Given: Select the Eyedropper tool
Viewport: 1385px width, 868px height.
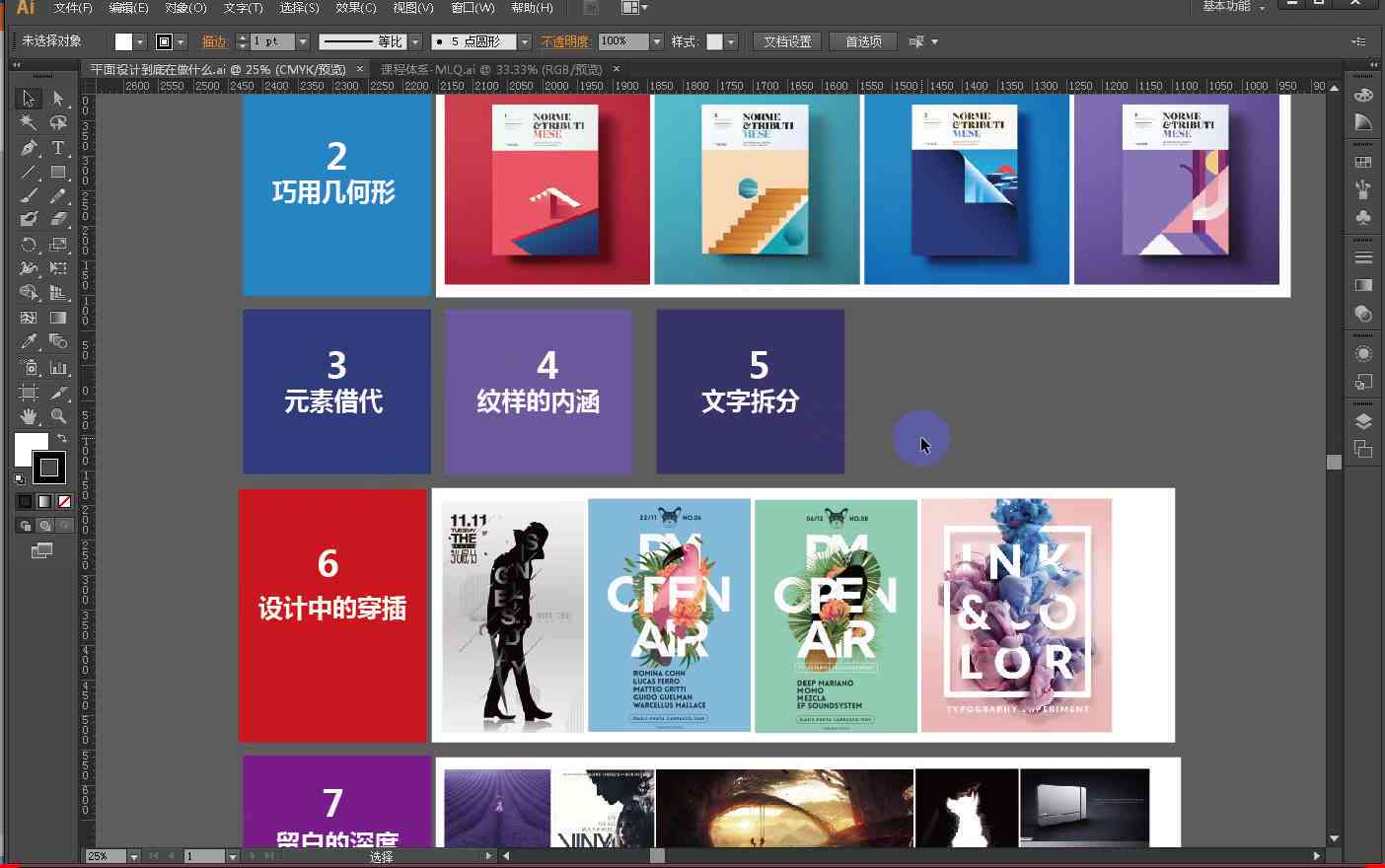Looking at the screenshot, I should coord(29,341).
